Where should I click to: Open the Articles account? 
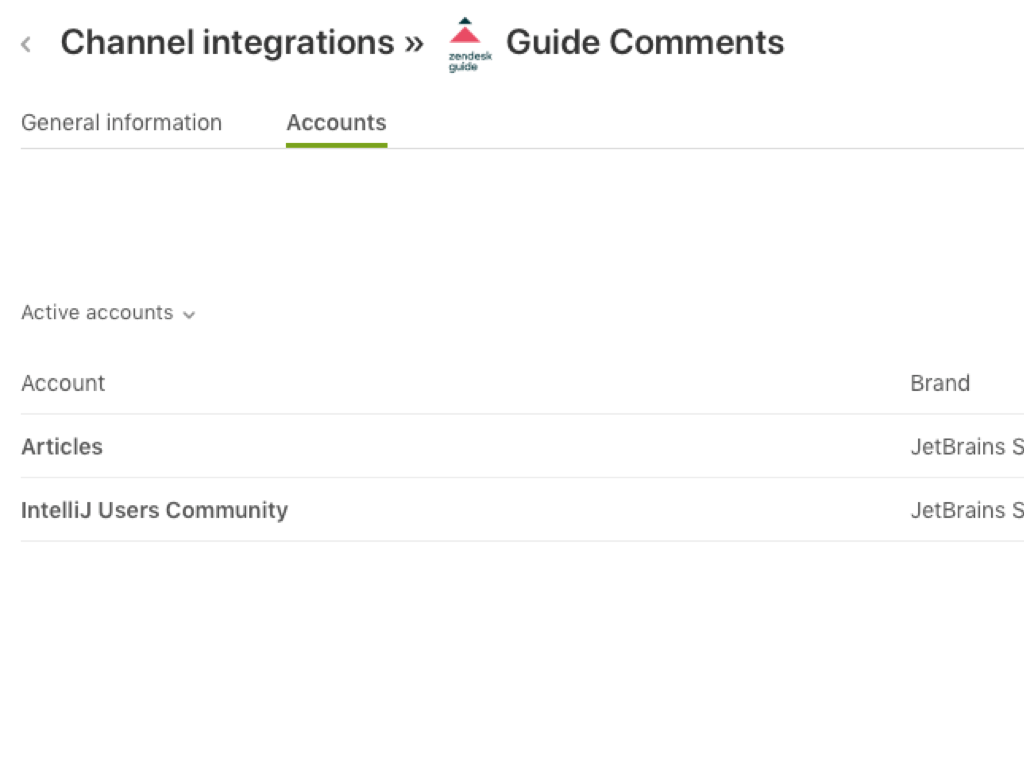point(62,447)
